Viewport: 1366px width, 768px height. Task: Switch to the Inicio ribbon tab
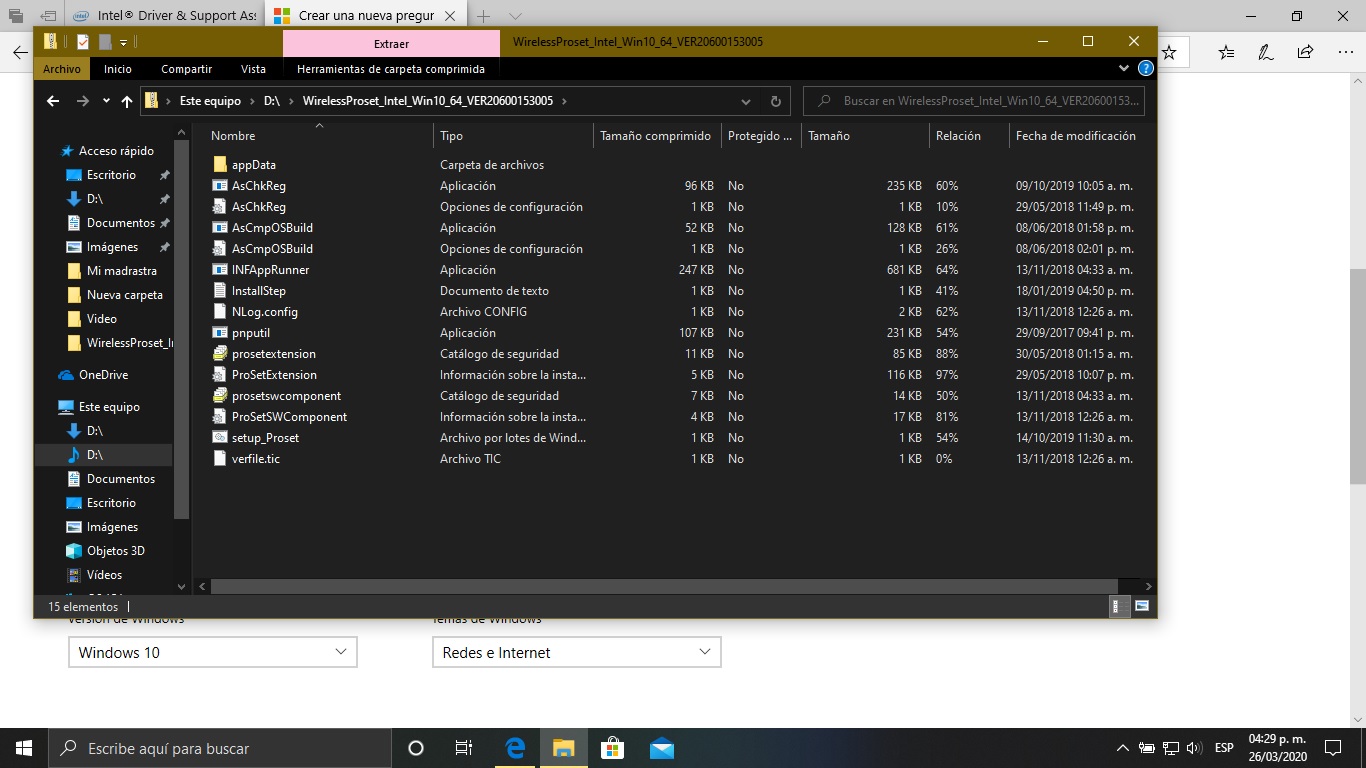coord(118,69)
